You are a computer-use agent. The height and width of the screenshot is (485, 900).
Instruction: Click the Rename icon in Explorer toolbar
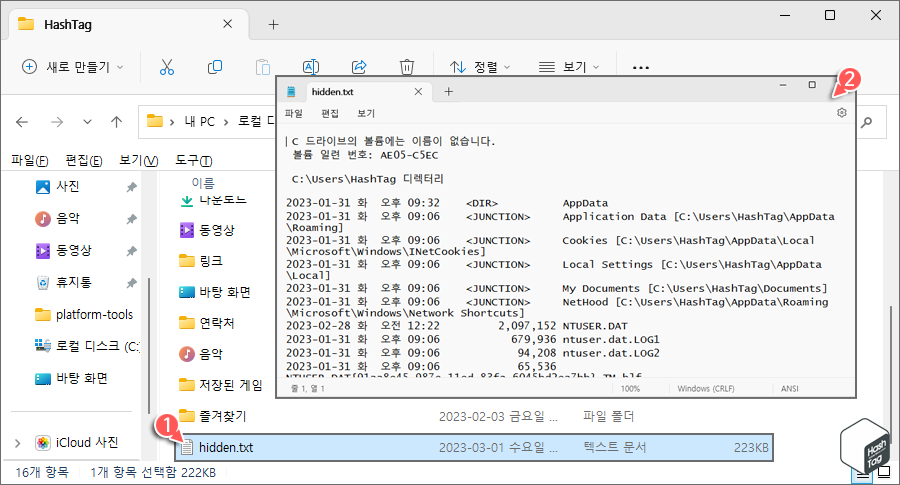click(311, 67)
